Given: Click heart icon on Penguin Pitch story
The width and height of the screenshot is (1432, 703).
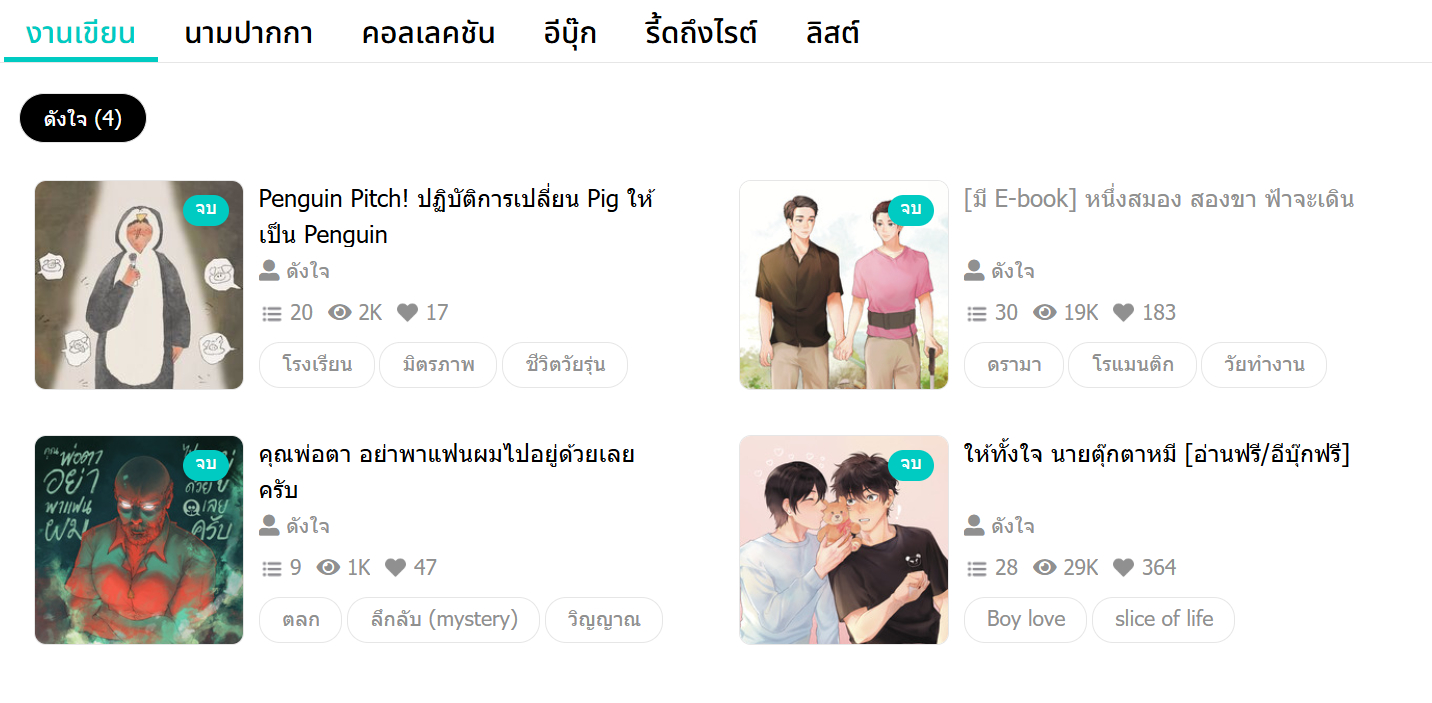Looking at the screenshot, I should coord(407,313).
